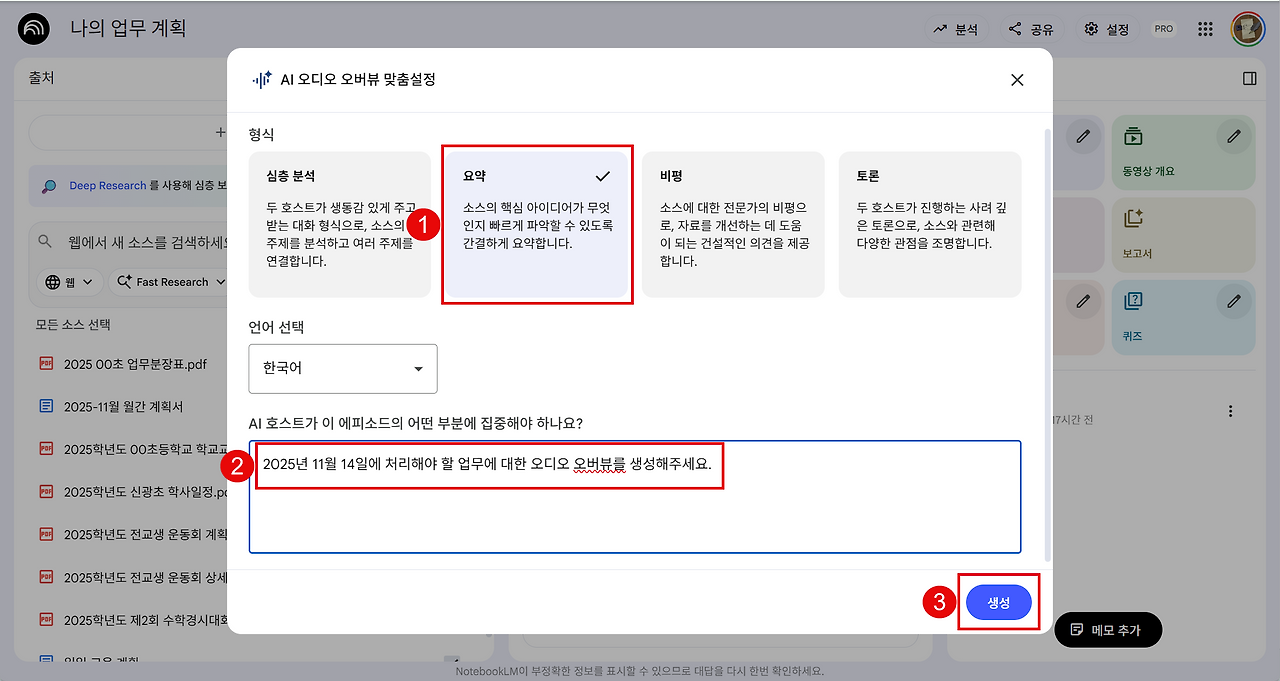The width and height of the screenshot is (1280, 681).
Task: Select the 요약 format card
Action: pyautogui.click(x=537, y=224)
